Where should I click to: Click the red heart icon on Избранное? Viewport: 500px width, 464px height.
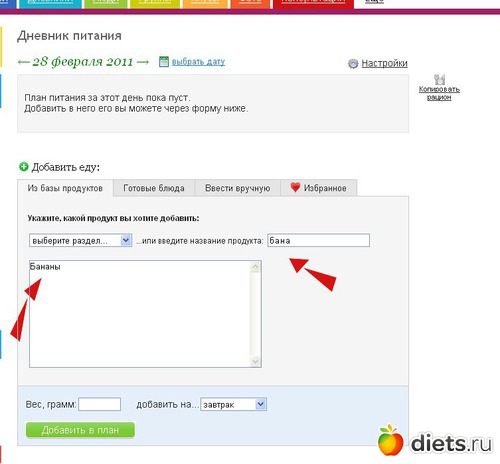click(295, 187)
